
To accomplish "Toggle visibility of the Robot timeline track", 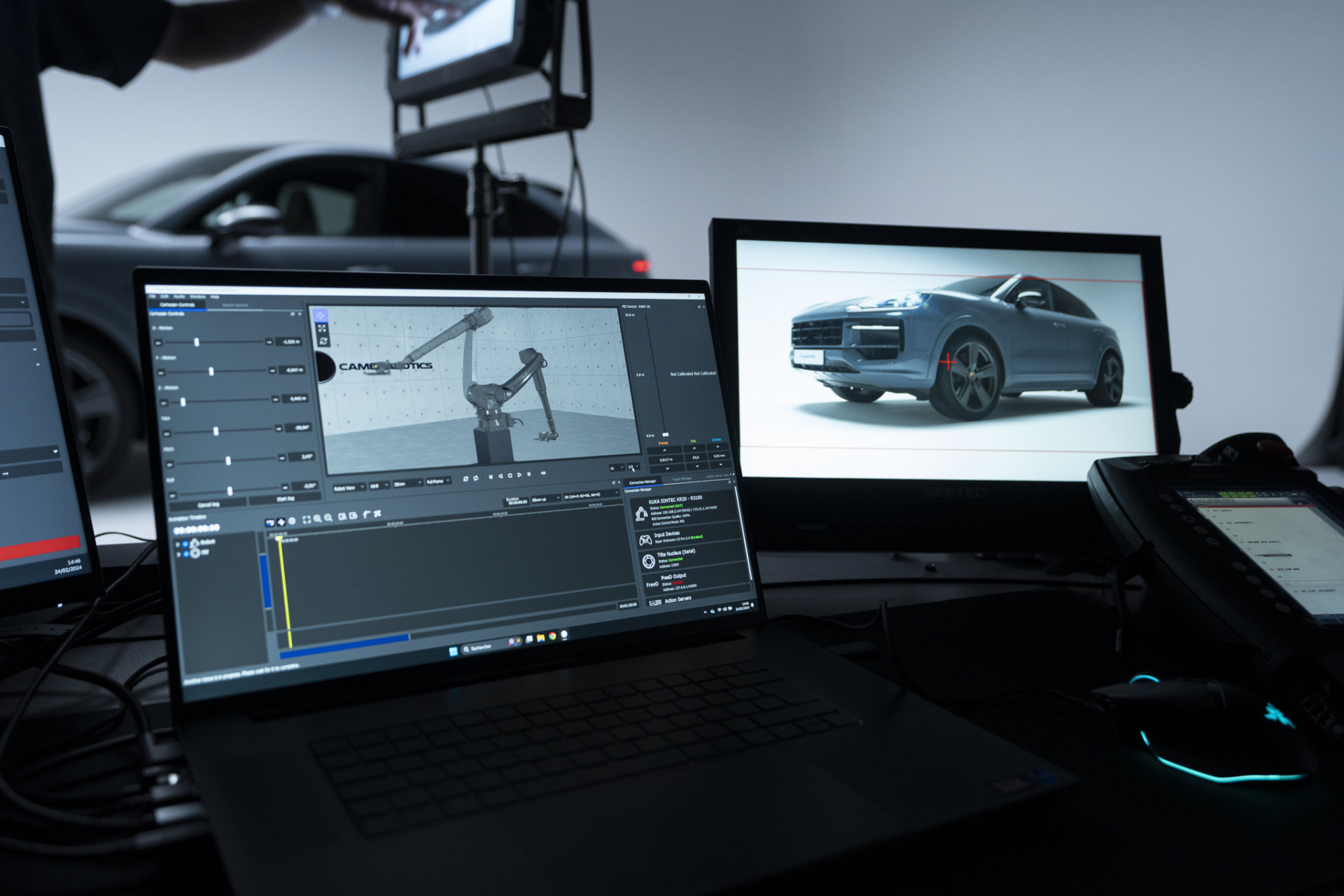I will pos(185,544).
